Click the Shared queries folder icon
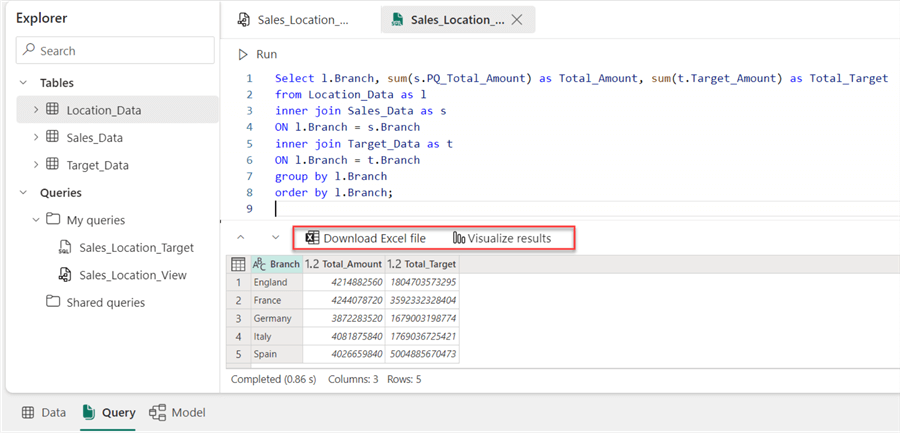The width and height of the screenshot is (900, 433). pos(52,302)
